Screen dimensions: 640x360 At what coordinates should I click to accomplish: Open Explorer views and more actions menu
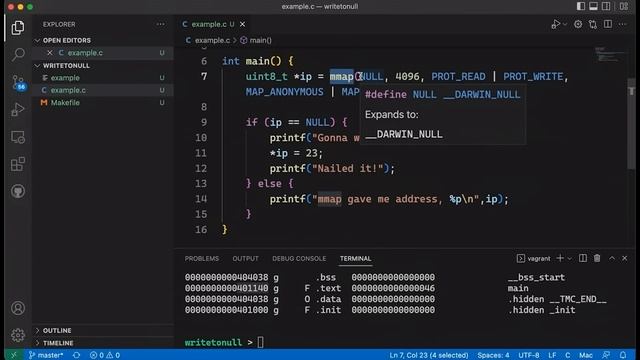tap(160, 24)
